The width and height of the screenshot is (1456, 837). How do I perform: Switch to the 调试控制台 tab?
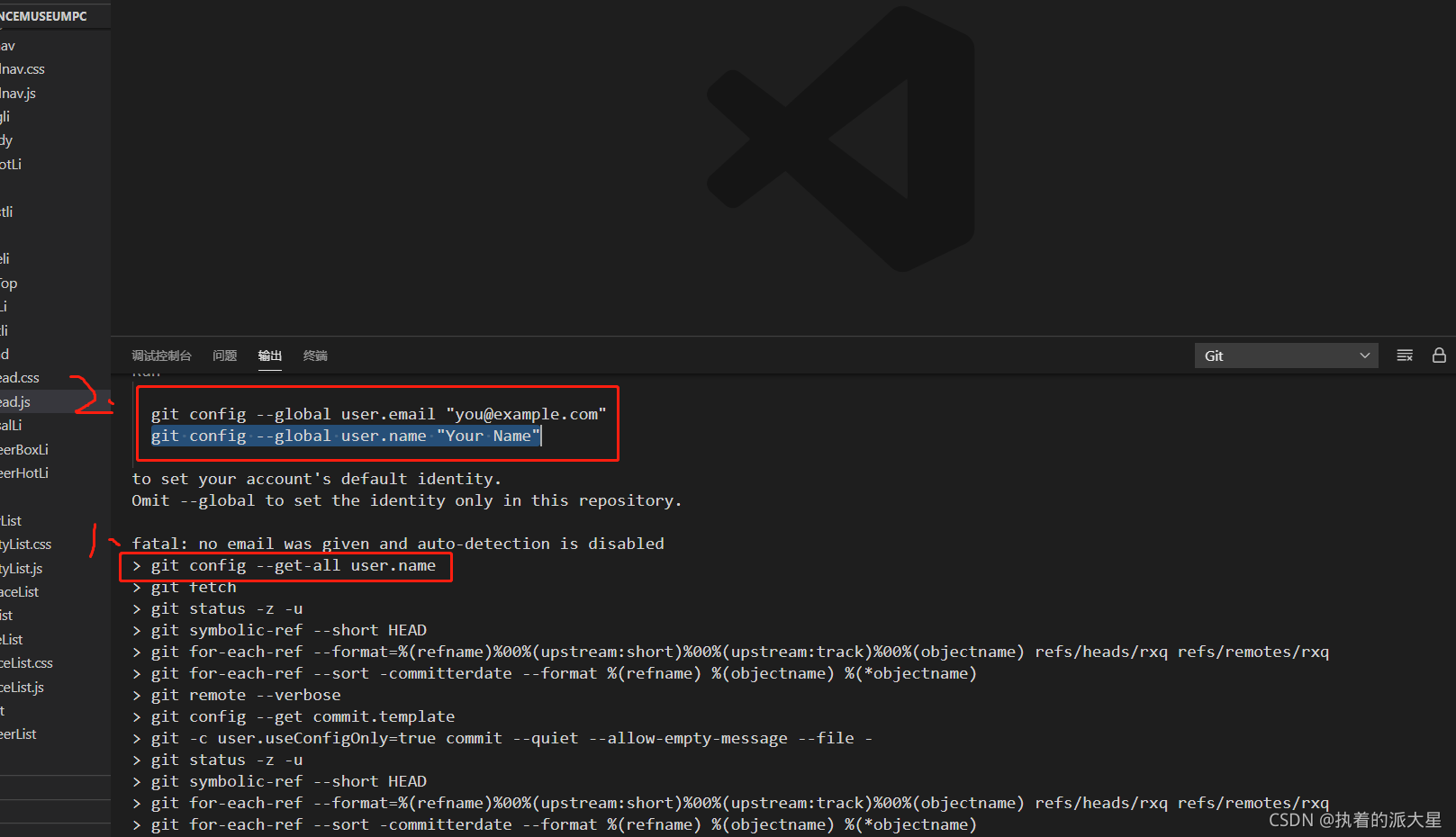tap(161, 355)
